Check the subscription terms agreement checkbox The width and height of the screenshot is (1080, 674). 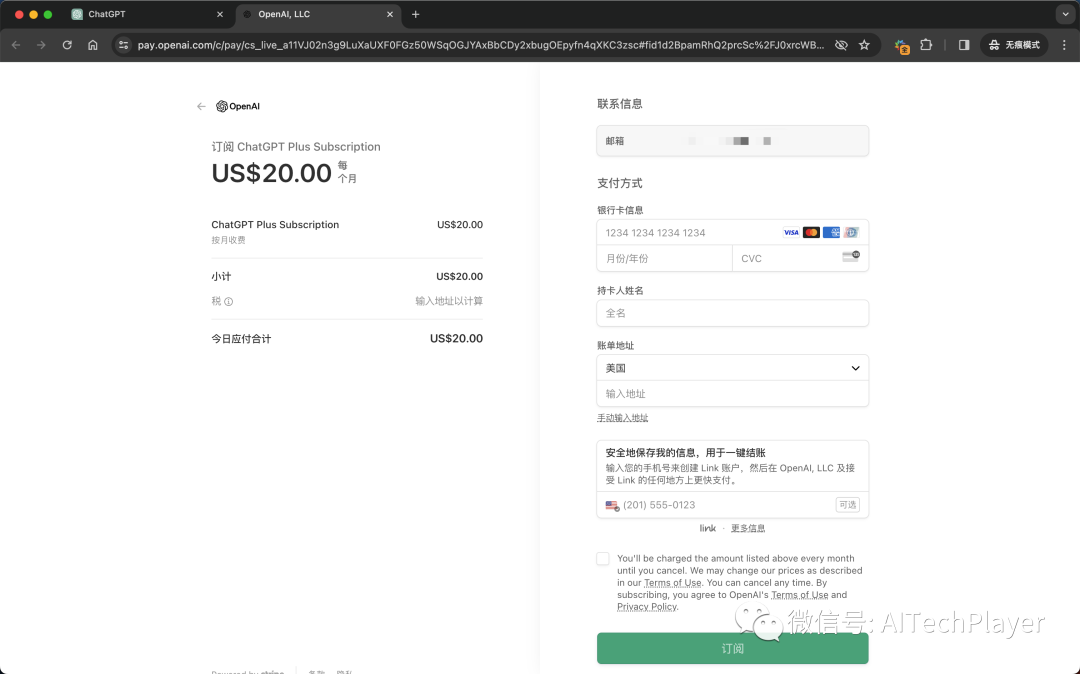[603, 558]
